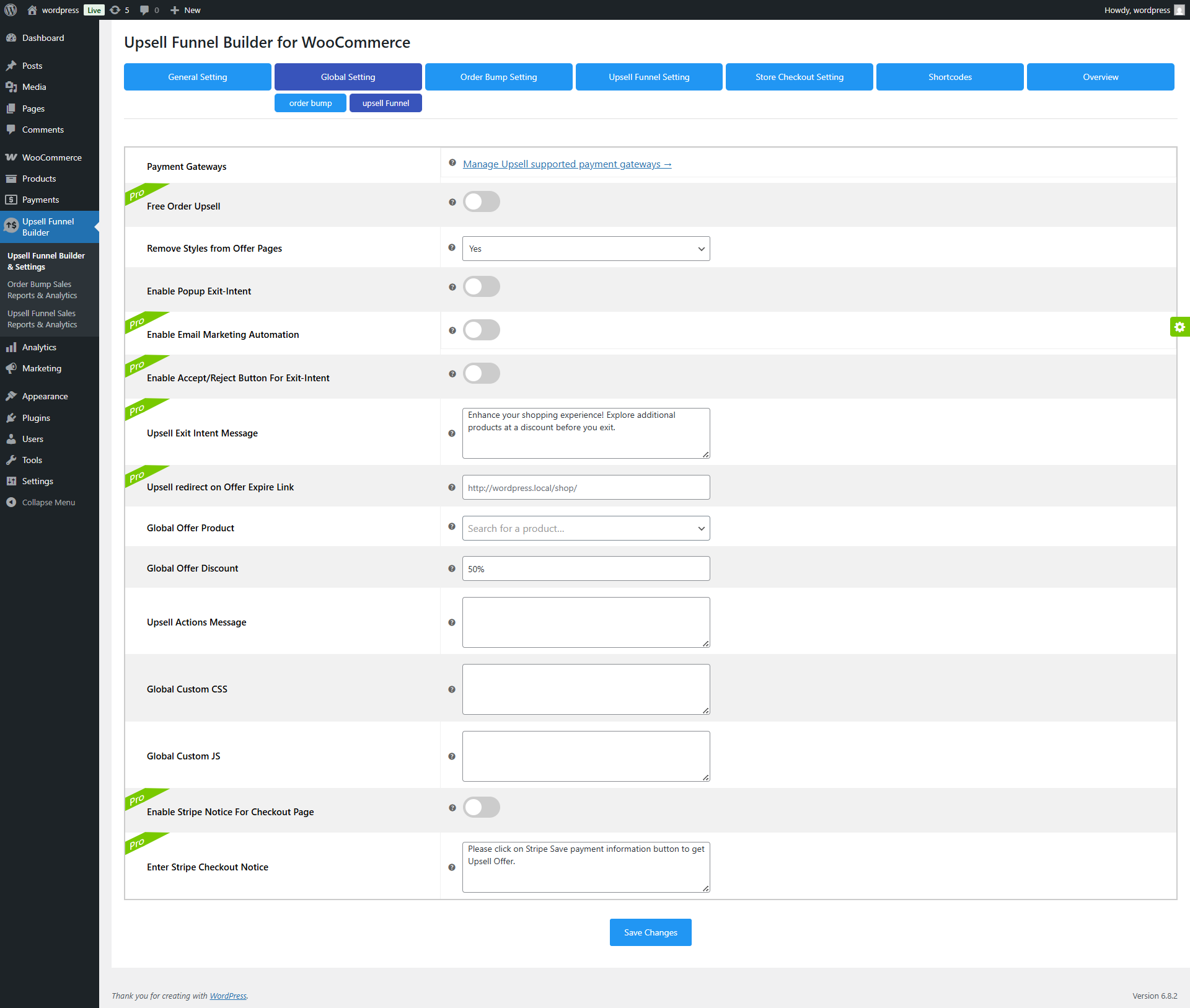Open Manage Upsell supported payment gateways link
Screen dimensions: 1190x1008
click(566, 164)
